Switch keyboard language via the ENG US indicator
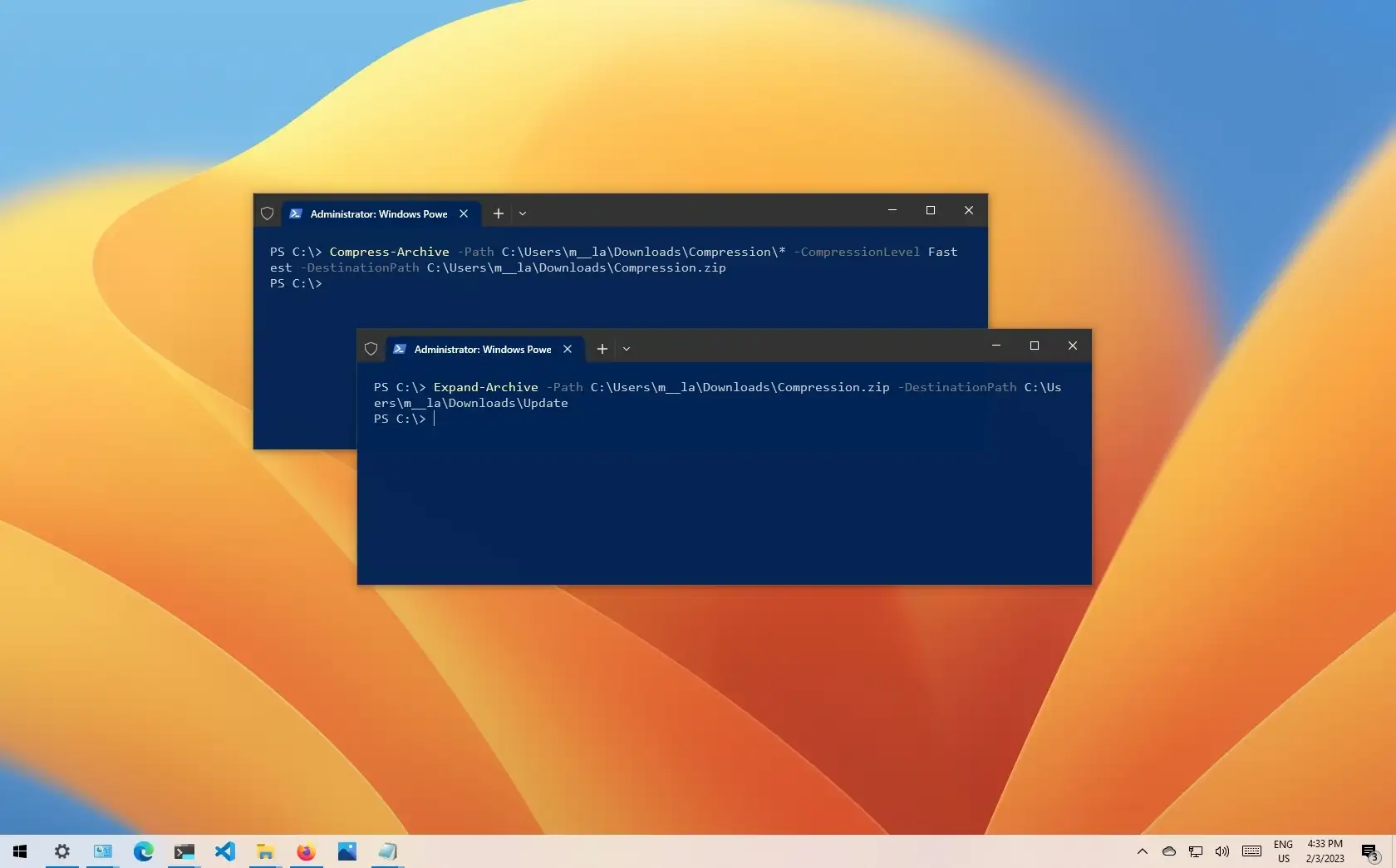1396x868 pixels. [1283, 852]
